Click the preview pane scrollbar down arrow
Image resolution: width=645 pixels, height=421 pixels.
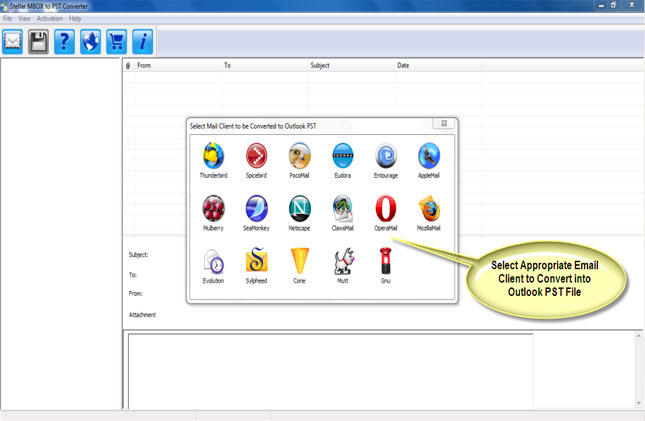pos(639,403)
